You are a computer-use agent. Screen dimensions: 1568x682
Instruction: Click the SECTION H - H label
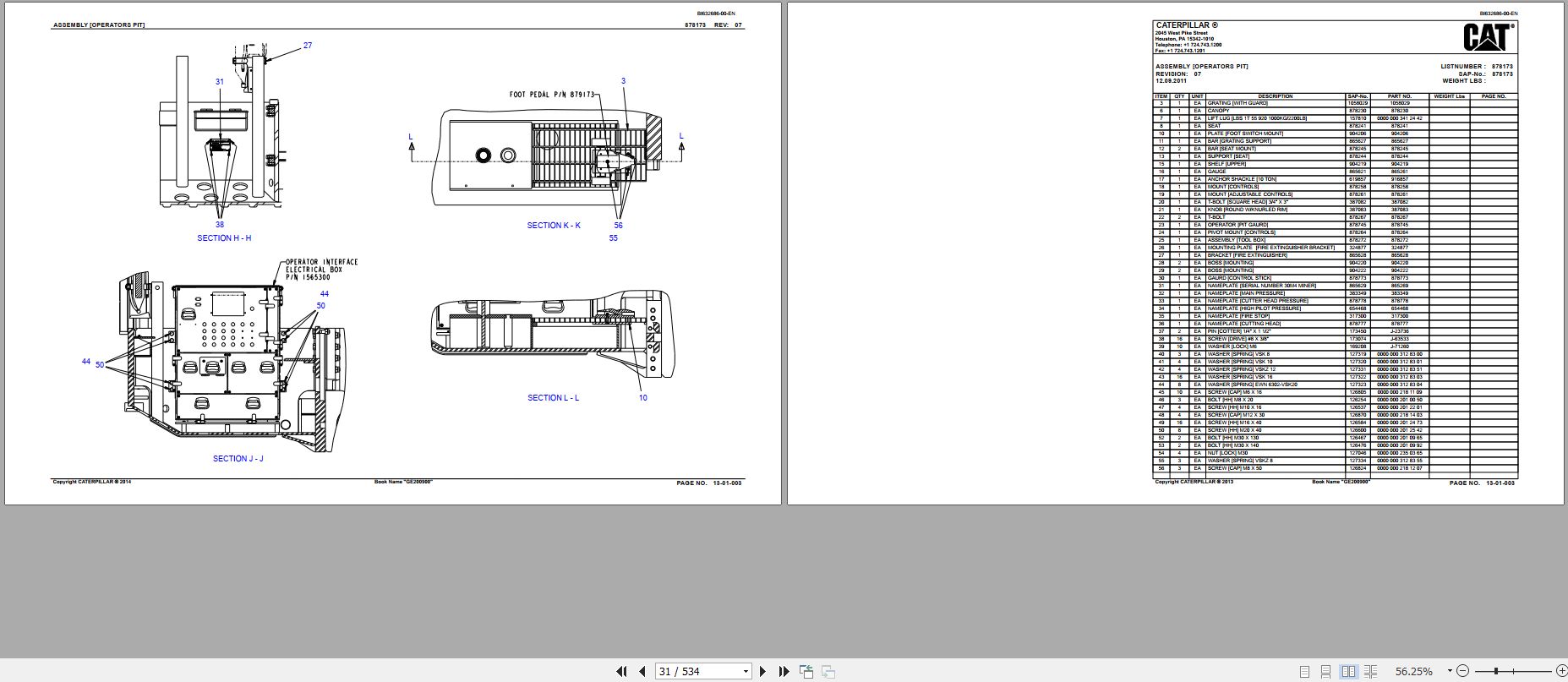[x=224, y=238]
